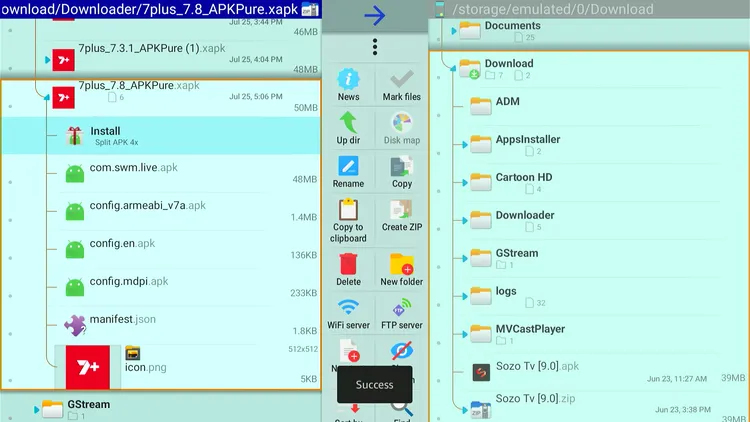Open com.swm.live.apk file
Viewport: 750px width, 422px height.
(x=161, y=173)
